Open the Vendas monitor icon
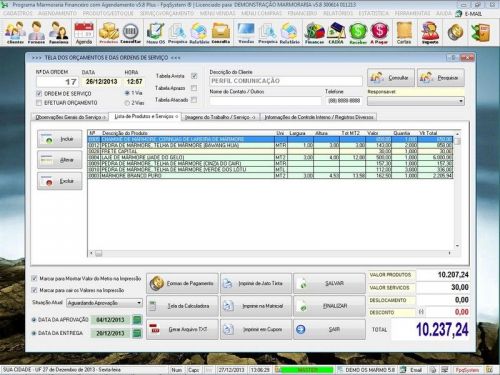 coord(246,32)
